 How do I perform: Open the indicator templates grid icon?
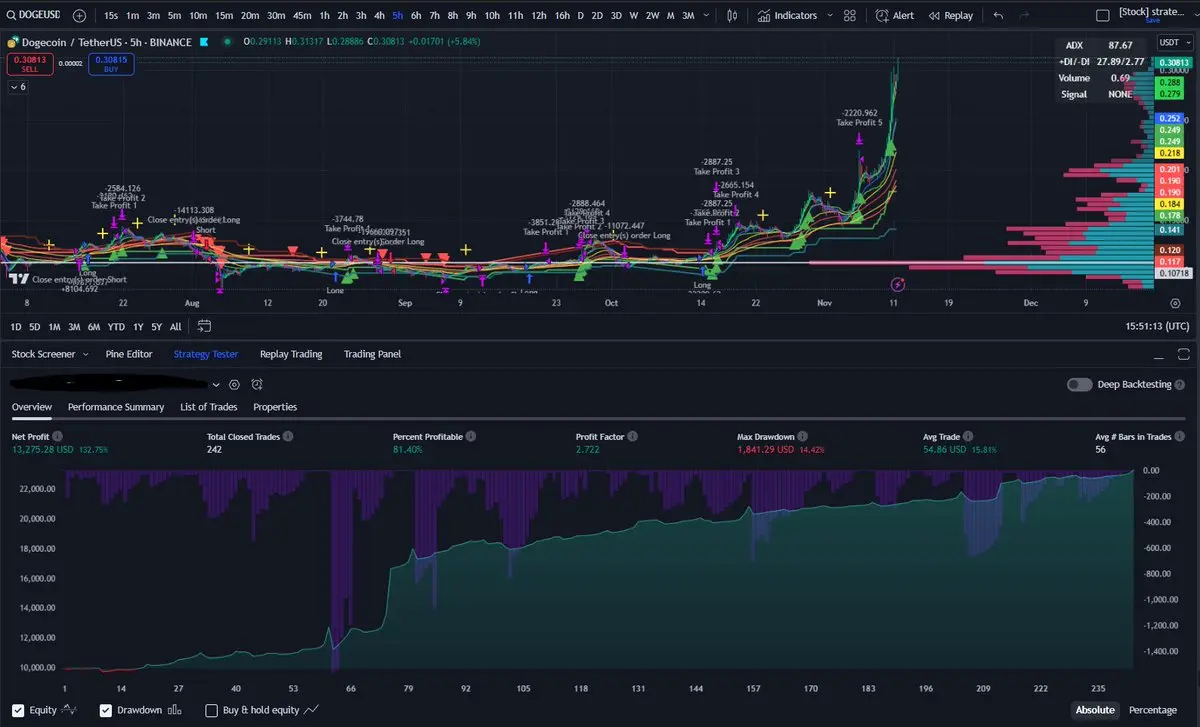click(x=849, y=16)
